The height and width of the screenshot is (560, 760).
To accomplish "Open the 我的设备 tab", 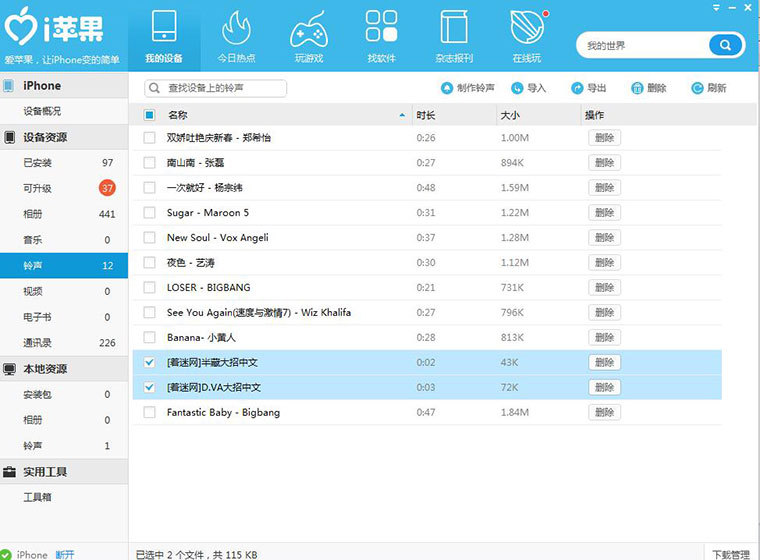I will [164, 36].
